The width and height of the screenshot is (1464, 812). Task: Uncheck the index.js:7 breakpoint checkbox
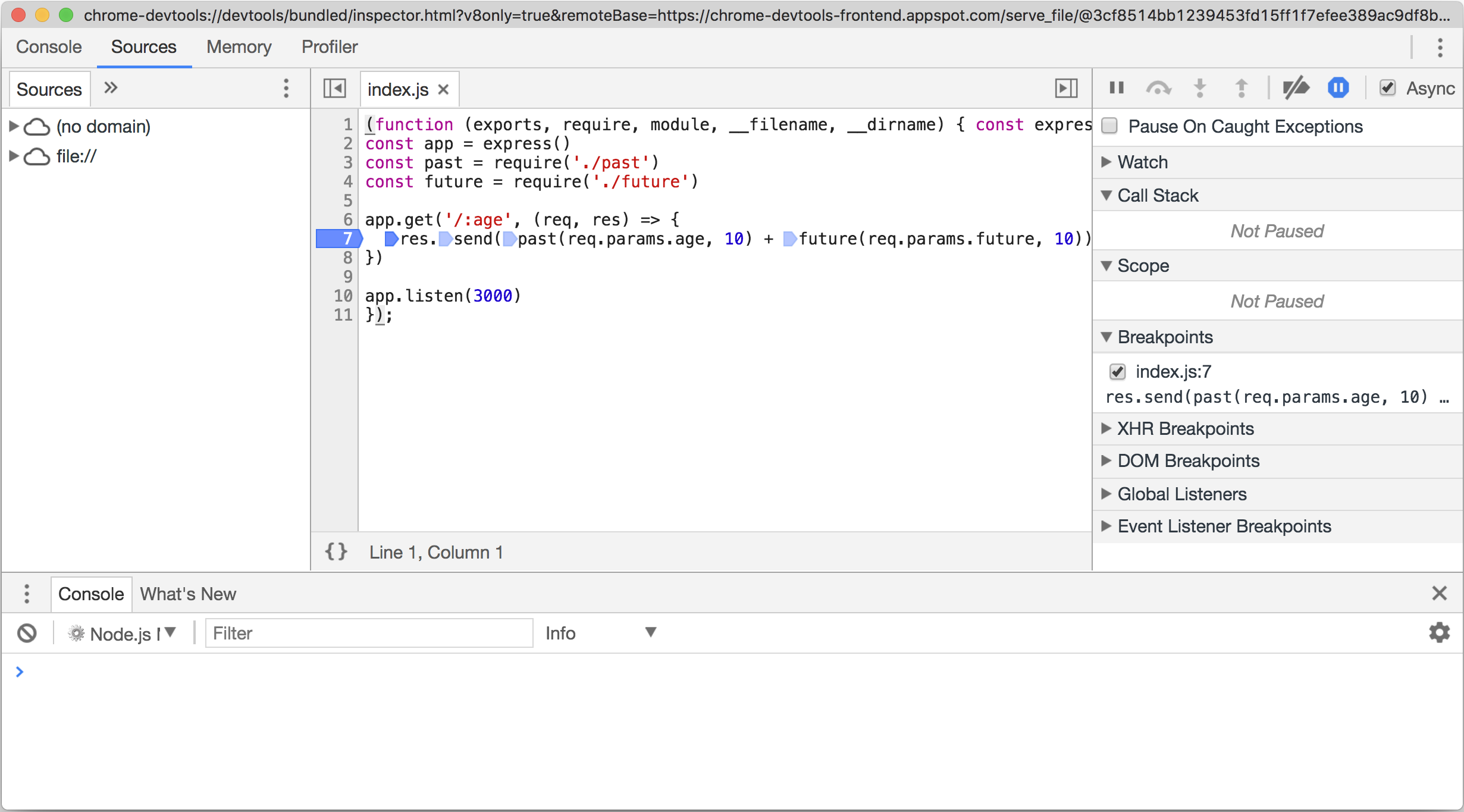(1117, 372)
